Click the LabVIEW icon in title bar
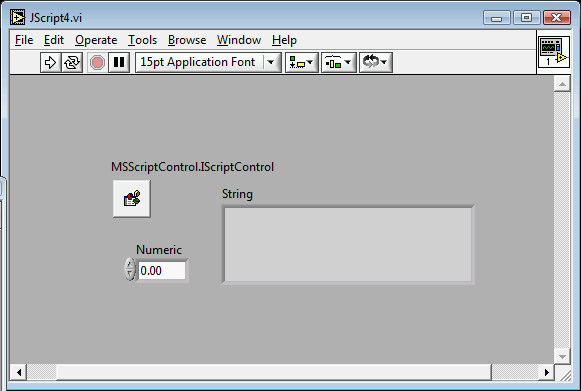 click(x=17, y=18)
